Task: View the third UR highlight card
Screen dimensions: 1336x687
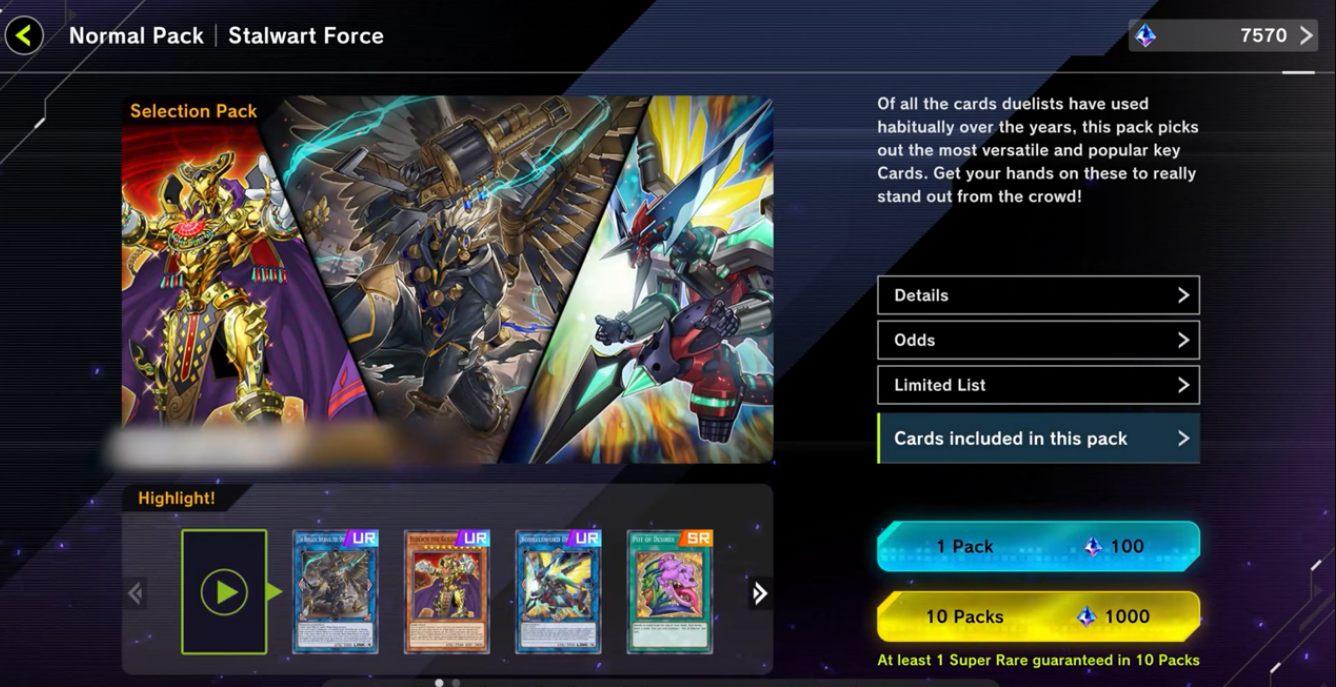Action: click(x=559, y=592)
